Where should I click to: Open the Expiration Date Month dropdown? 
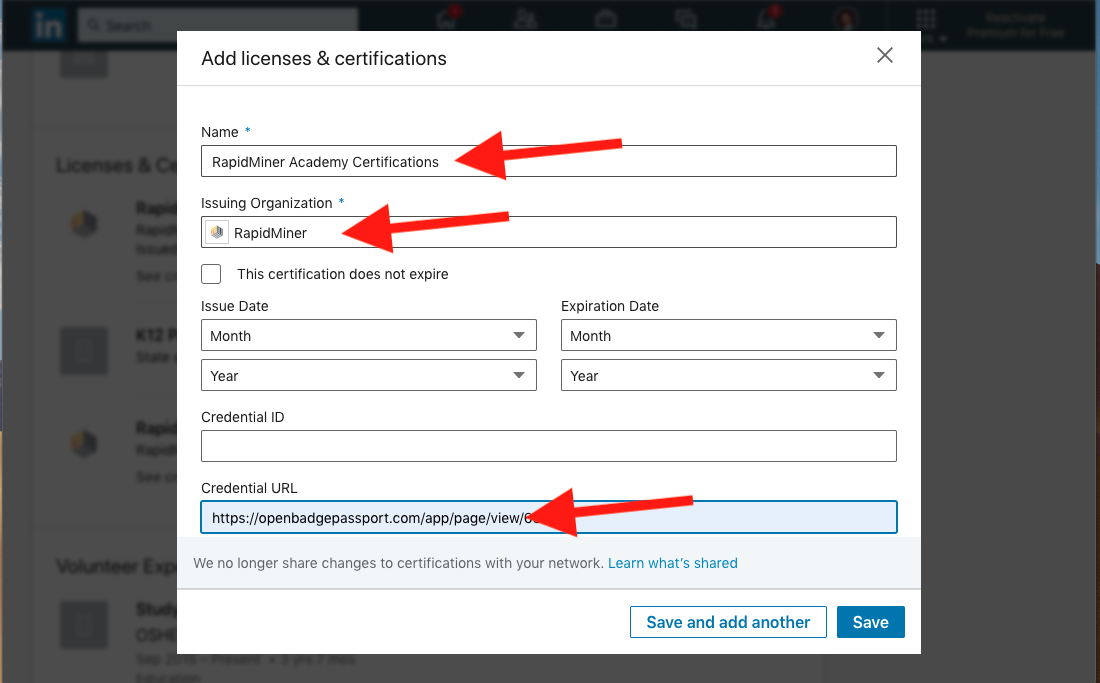(729, 335)
